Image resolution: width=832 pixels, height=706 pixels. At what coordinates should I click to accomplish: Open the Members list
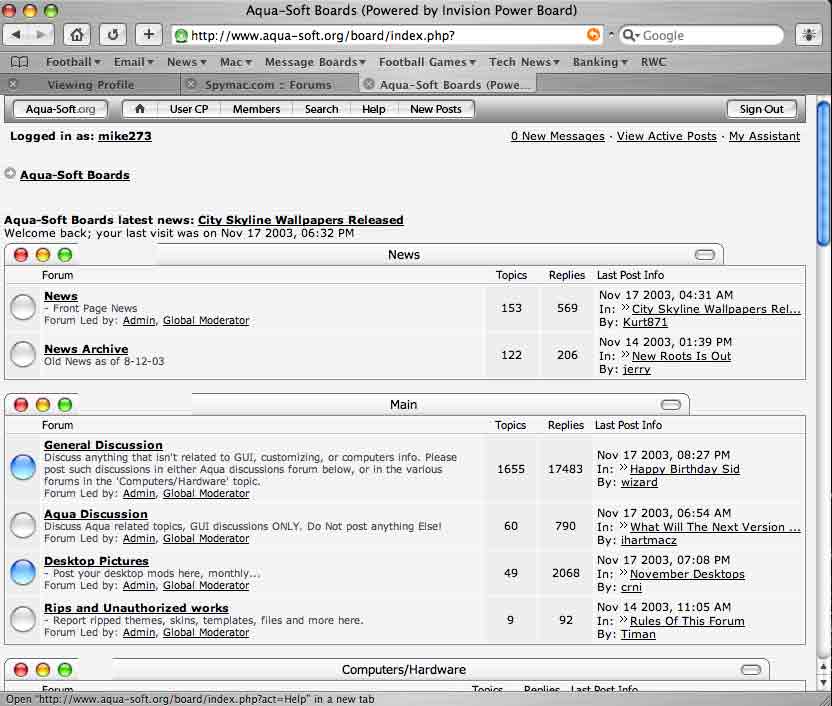pos(256,109)
